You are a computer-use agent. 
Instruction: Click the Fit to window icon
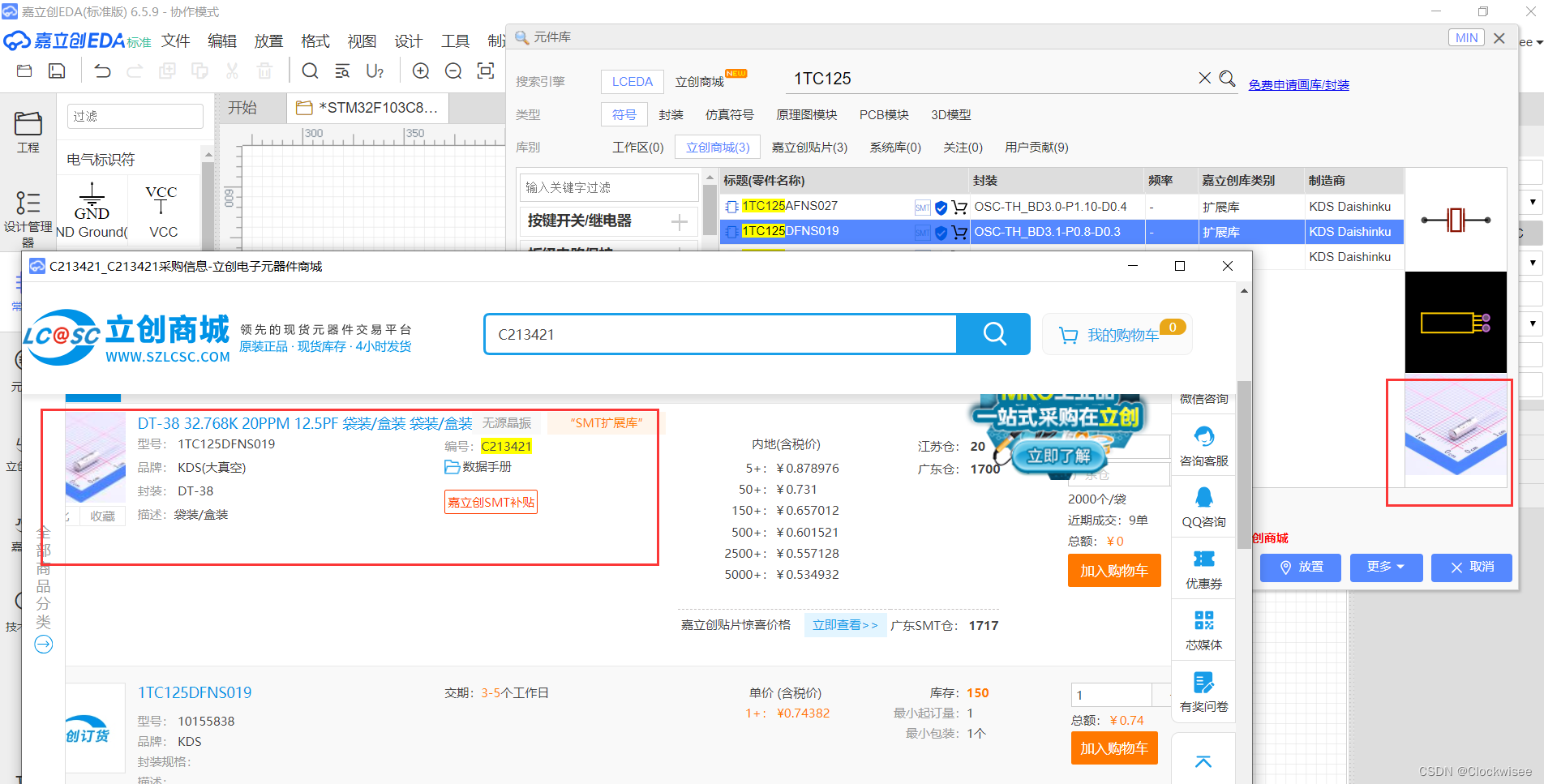[x=486, y=71]
